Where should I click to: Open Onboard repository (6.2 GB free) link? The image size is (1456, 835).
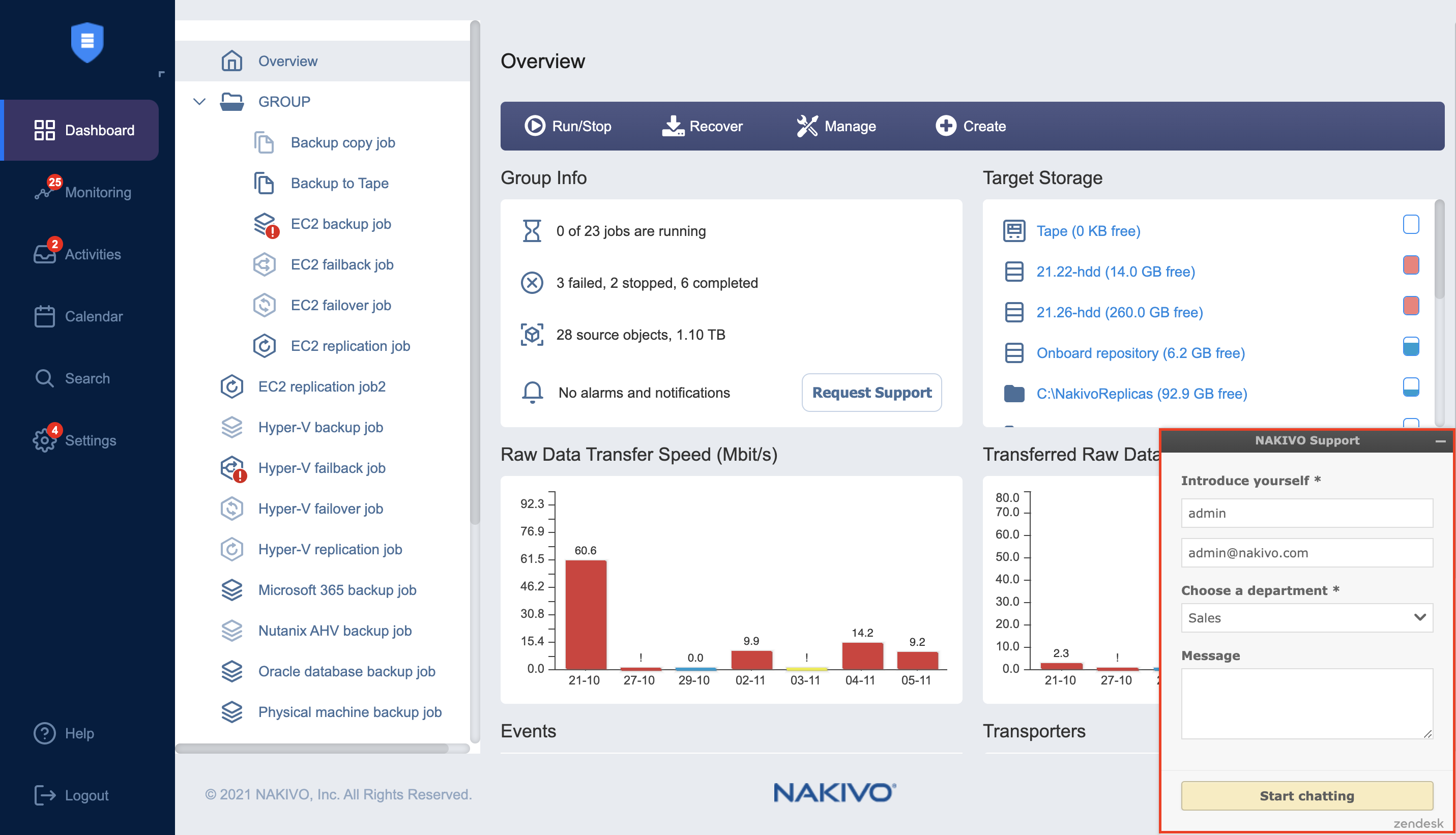[x=1141, y=353]
